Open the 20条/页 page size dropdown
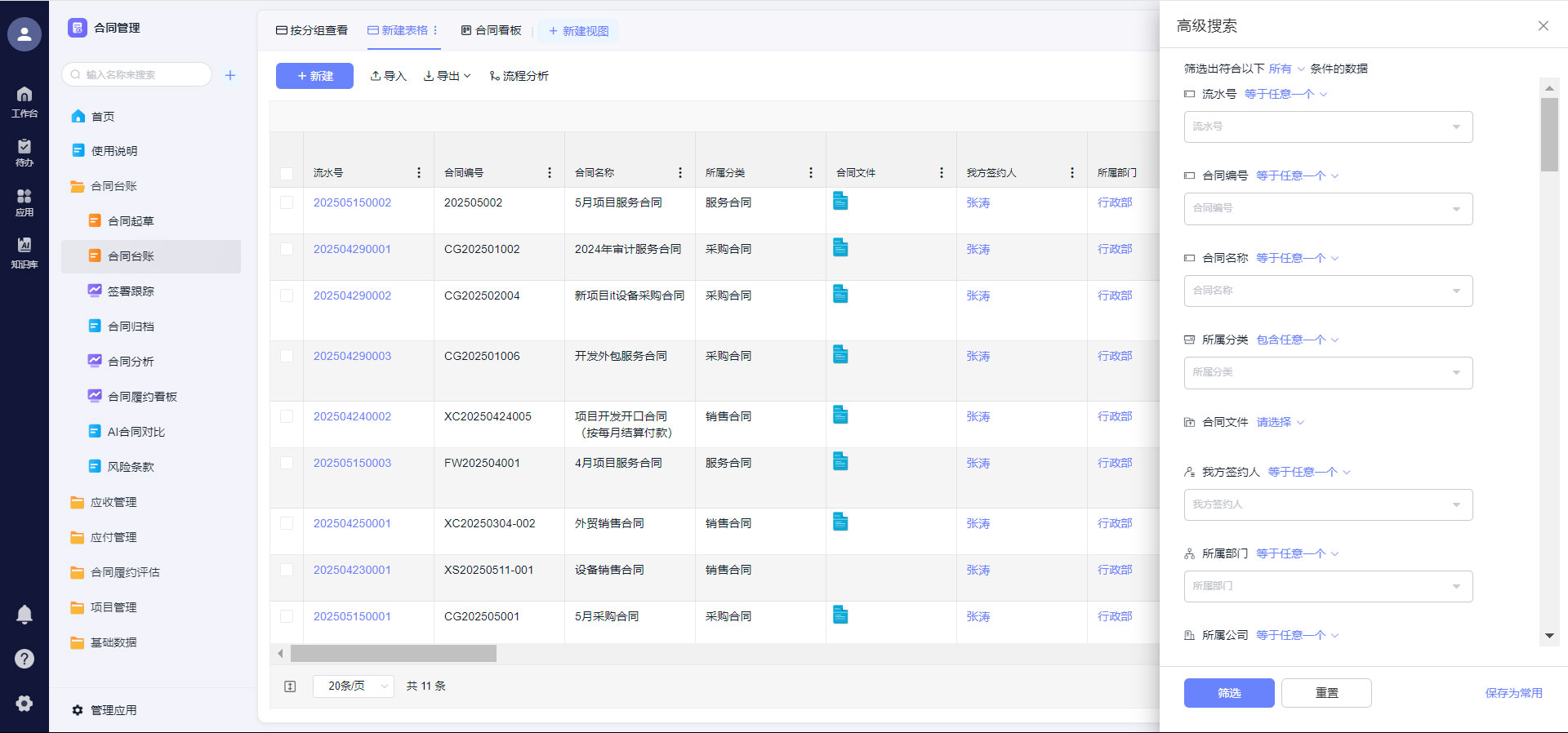 (353, 686)
